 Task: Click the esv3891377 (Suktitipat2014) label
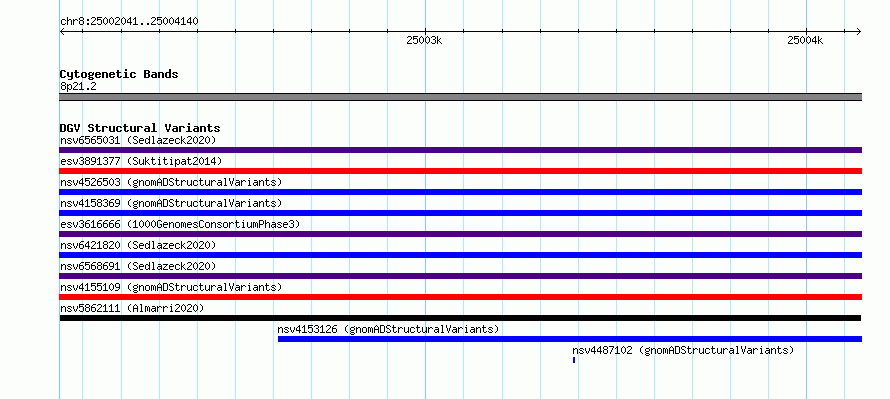pos(141,161)
